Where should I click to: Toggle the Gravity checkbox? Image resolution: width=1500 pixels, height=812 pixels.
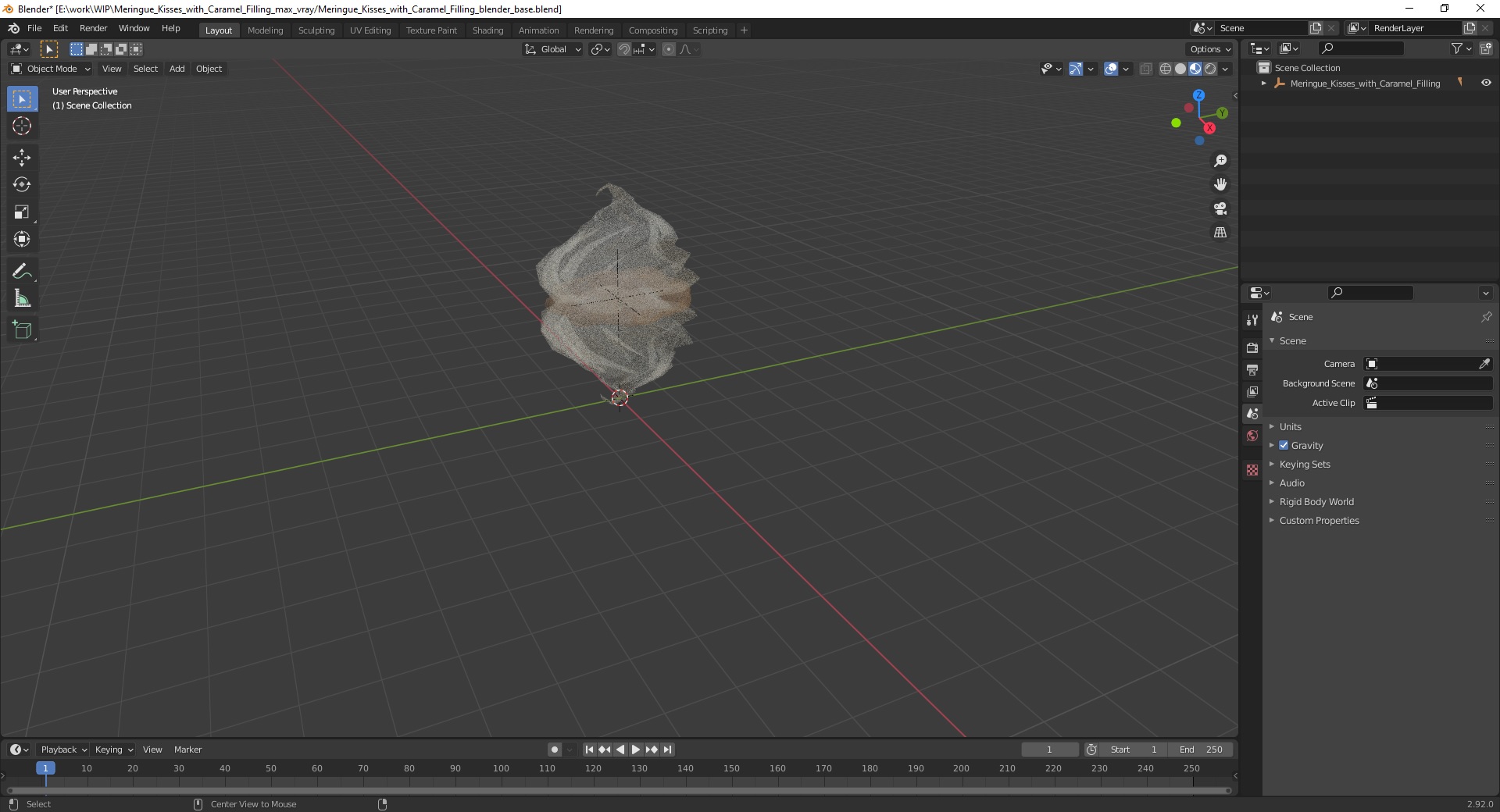(x=1284, y=445)
